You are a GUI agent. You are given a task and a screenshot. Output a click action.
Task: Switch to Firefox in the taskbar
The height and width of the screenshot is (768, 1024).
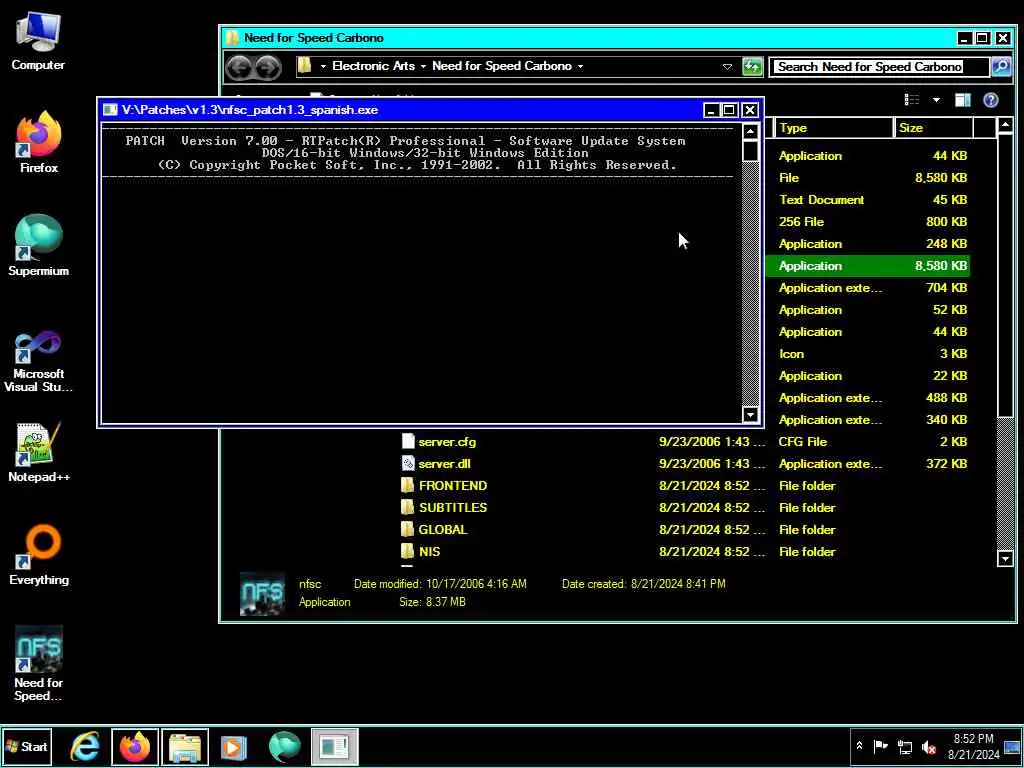(135, 746)
